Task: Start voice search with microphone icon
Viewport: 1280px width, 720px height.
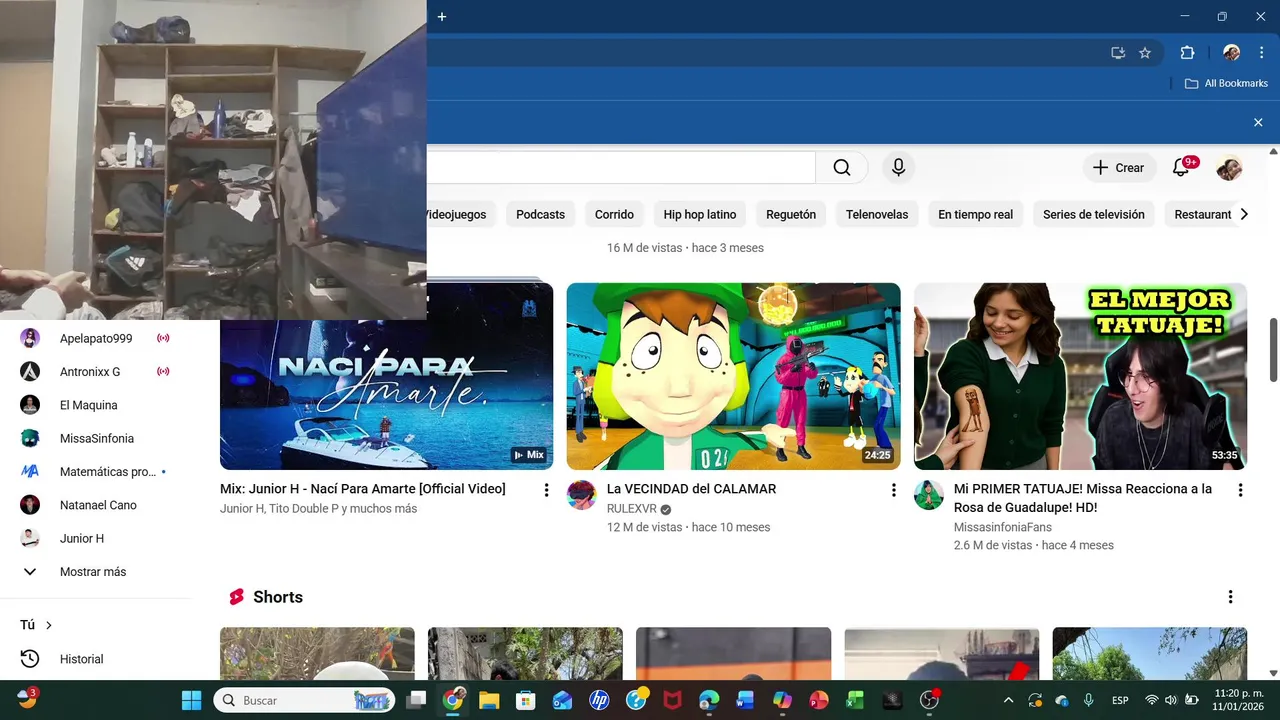Action: pyautogui.click(x=898, y=168)
